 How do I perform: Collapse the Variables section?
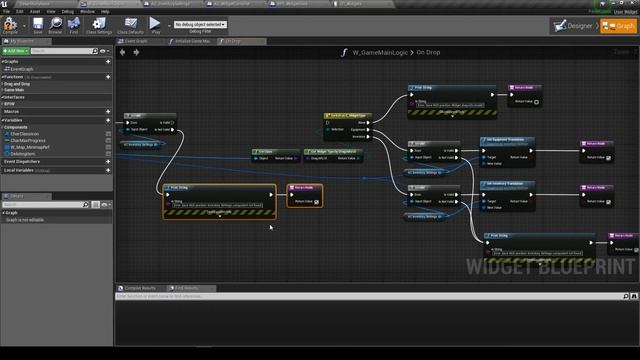point(2,120)
